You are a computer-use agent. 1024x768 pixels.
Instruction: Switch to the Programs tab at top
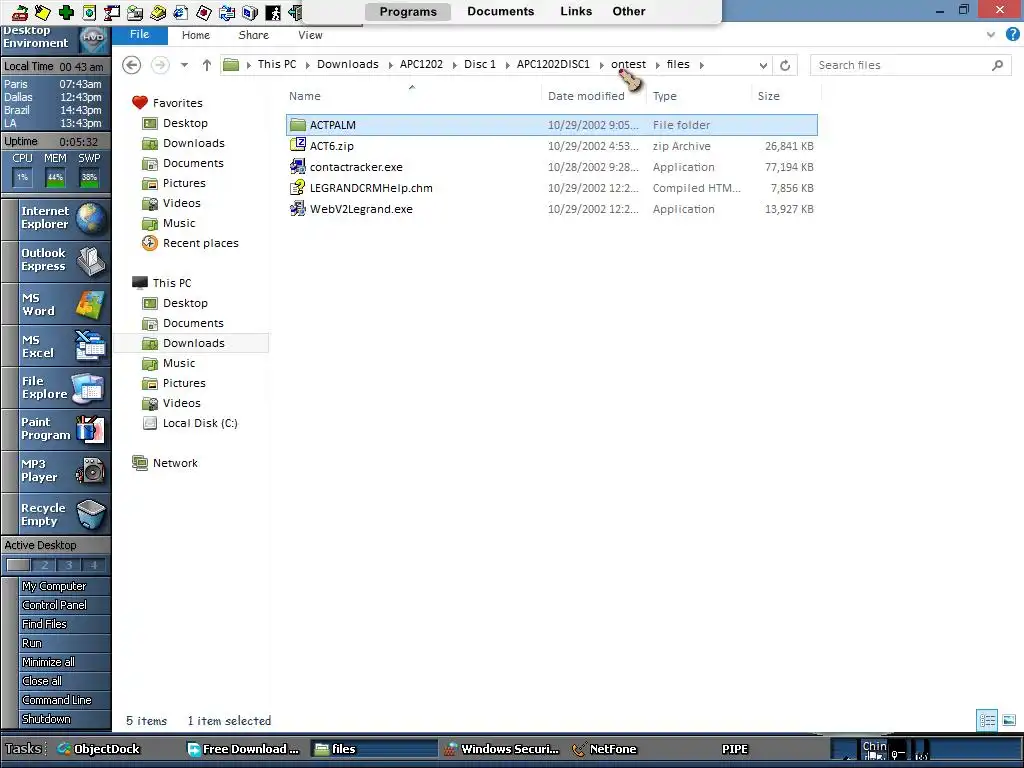408,11
